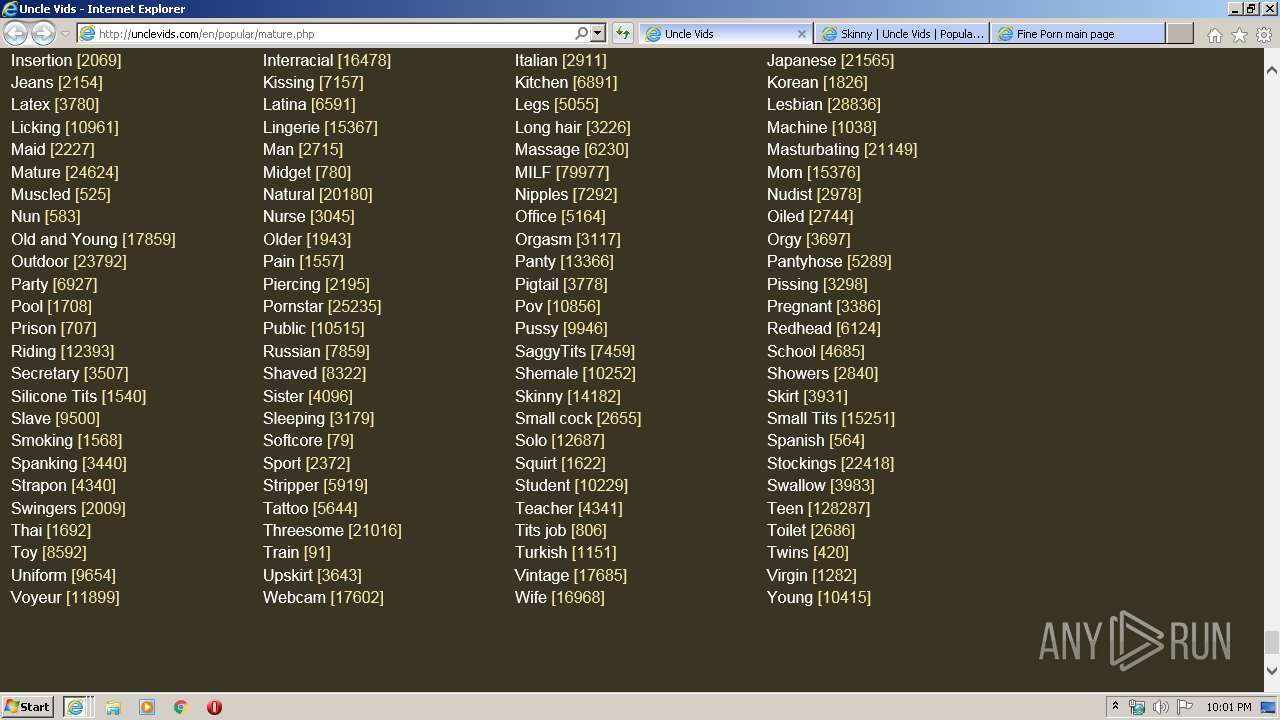Open the Windows Start menu

tap(28, 706)
